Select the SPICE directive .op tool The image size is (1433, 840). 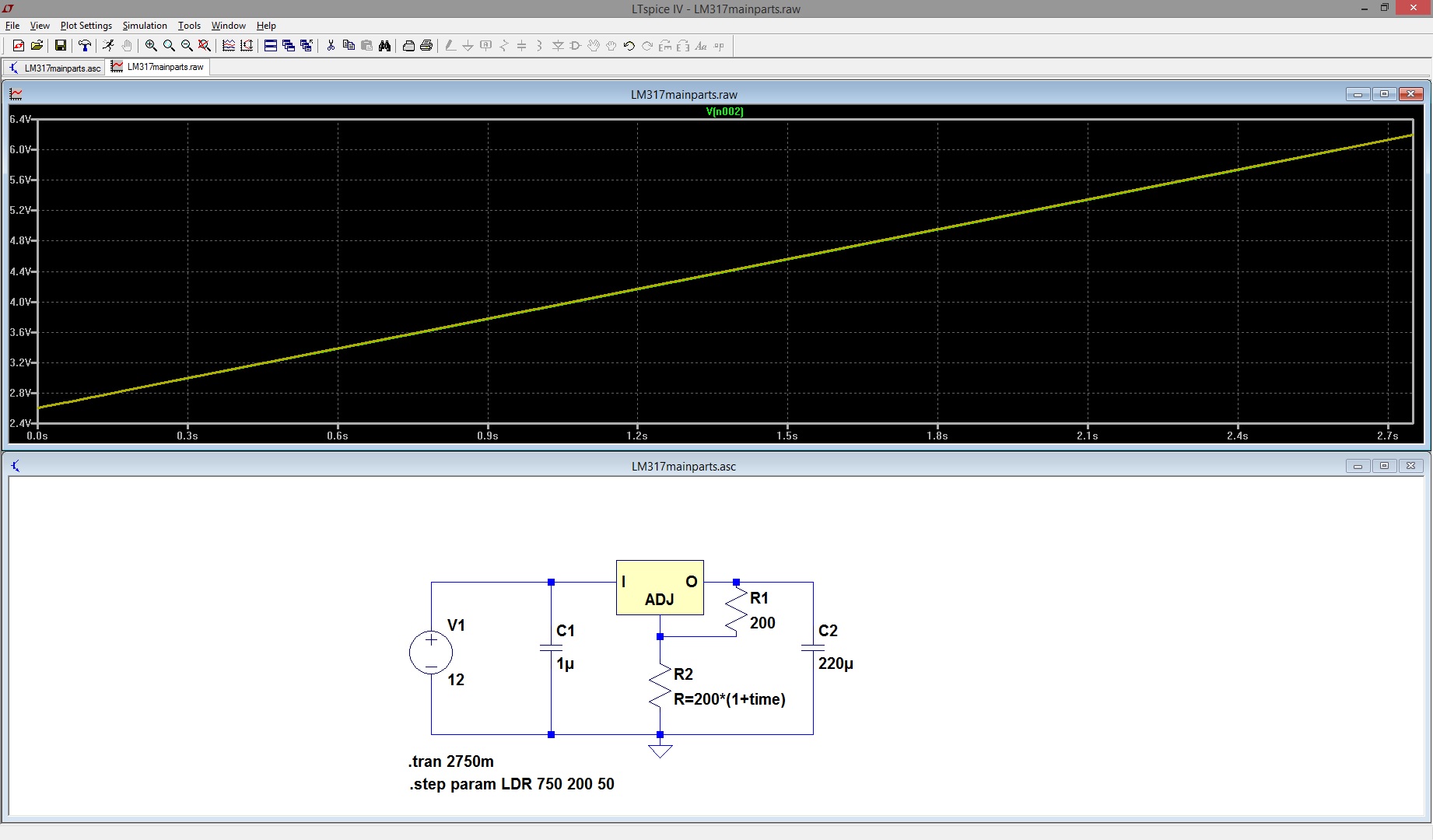(719, 46)
